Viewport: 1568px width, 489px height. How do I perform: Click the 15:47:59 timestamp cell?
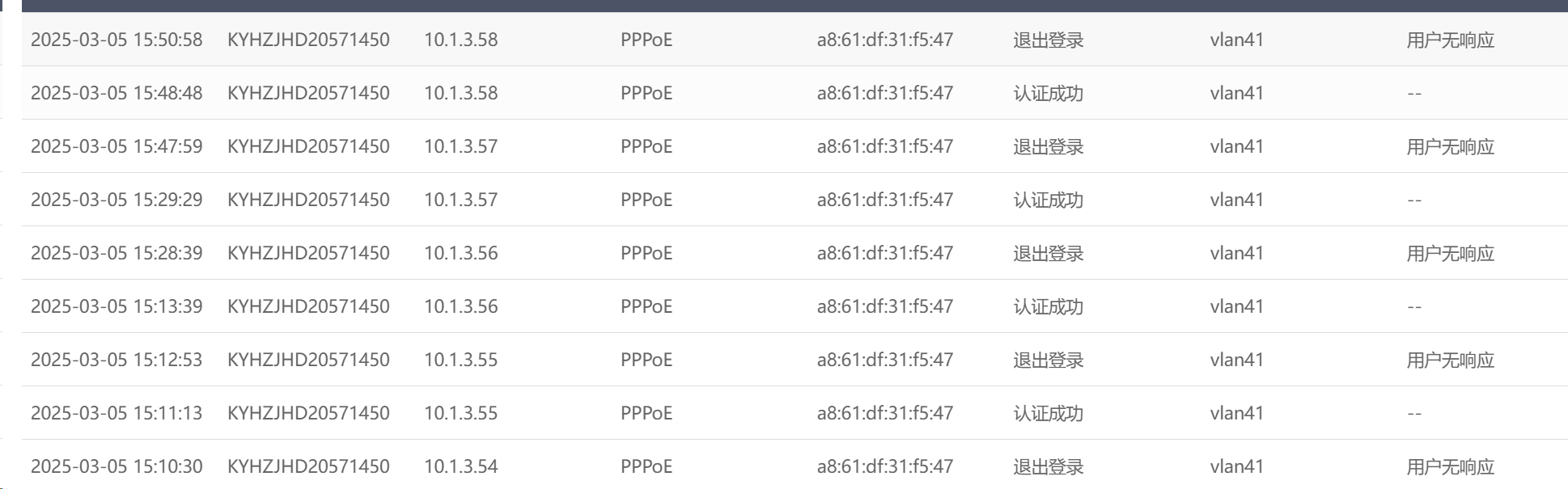pos(117,146)
